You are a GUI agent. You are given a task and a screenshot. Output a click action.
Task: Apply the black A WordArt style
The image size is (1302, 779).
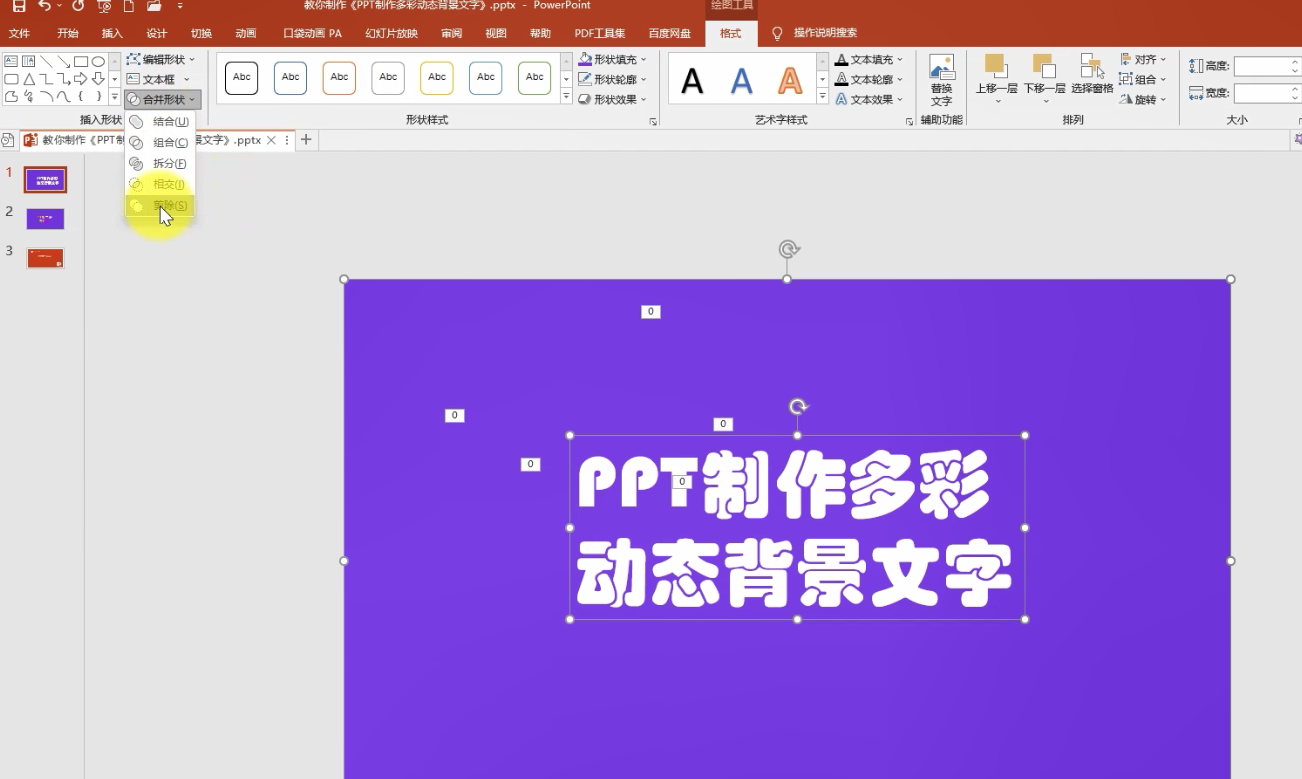click(x=692, y=80)
